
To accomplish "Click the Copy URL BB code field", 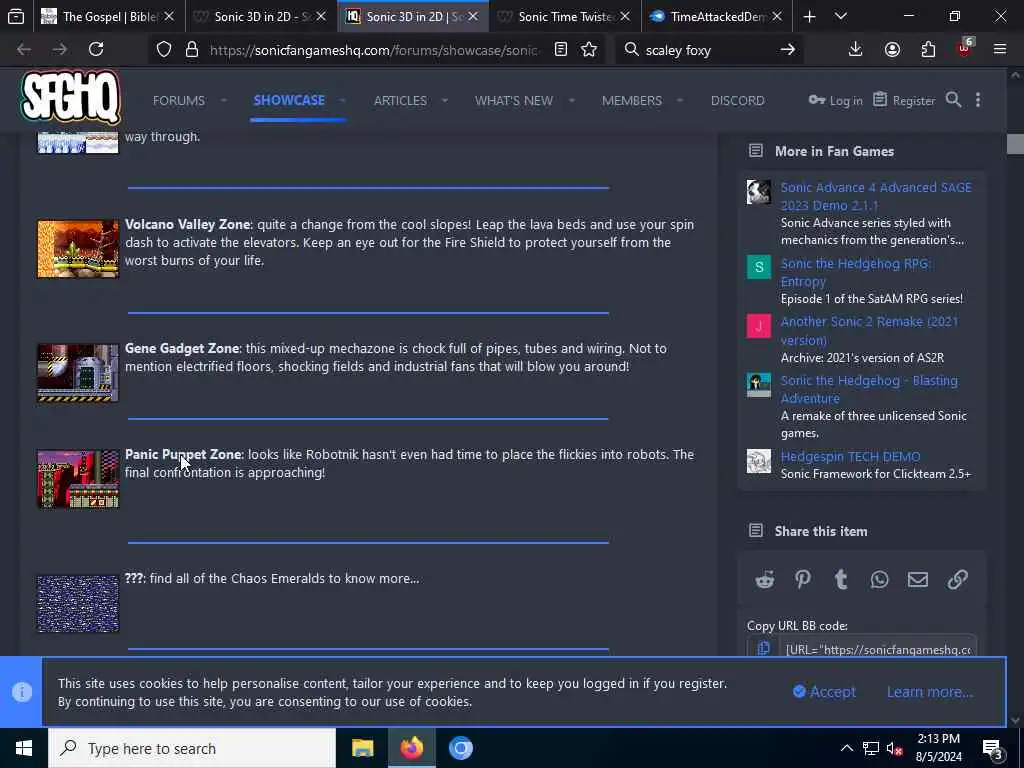I will coord(878,648).
